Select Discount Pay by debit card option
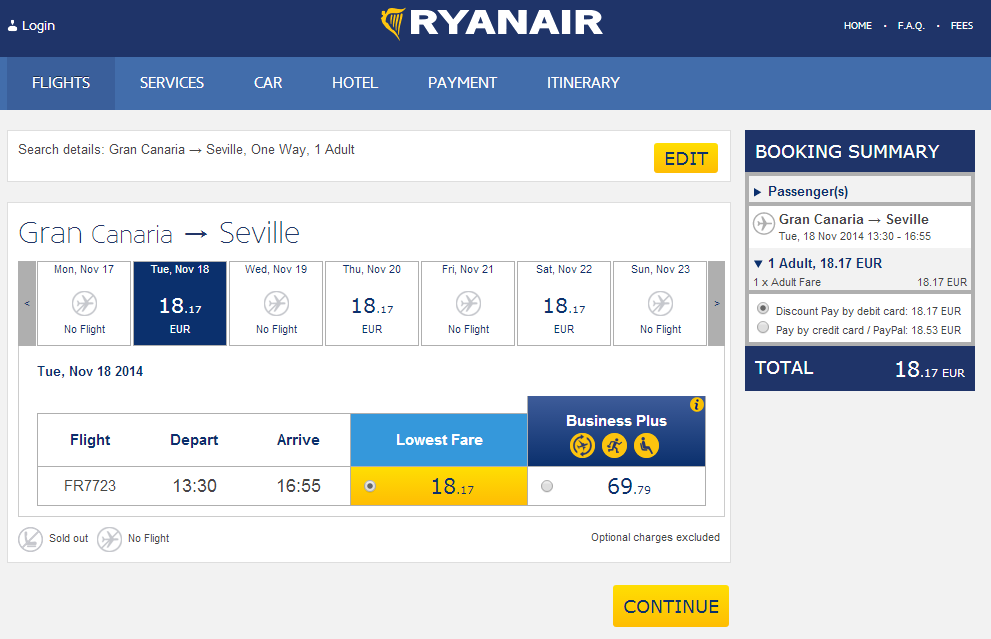 pos(763,308)
